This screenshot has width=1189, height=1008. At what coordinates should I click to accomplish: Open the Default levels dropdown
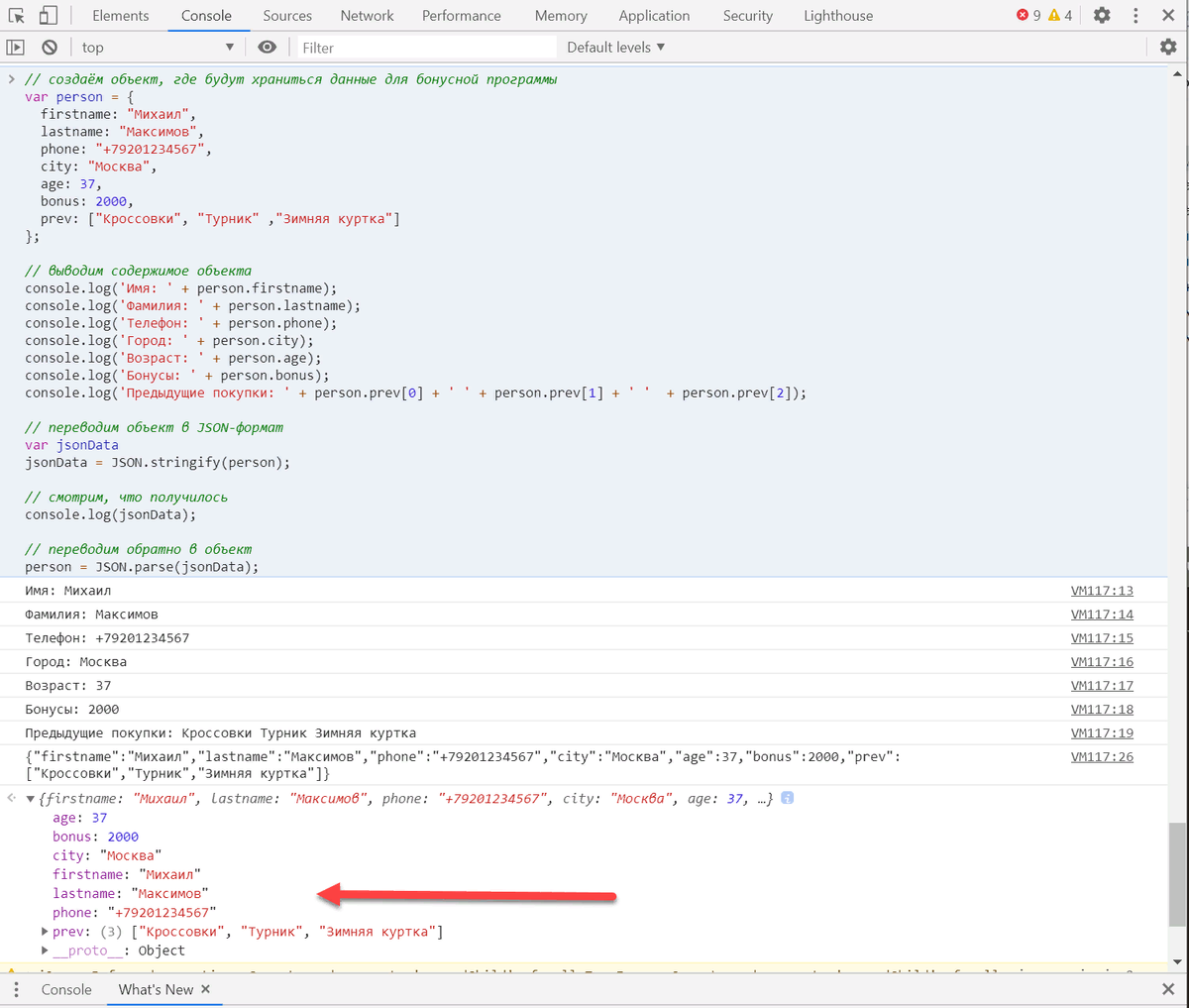tap(616, 47)
